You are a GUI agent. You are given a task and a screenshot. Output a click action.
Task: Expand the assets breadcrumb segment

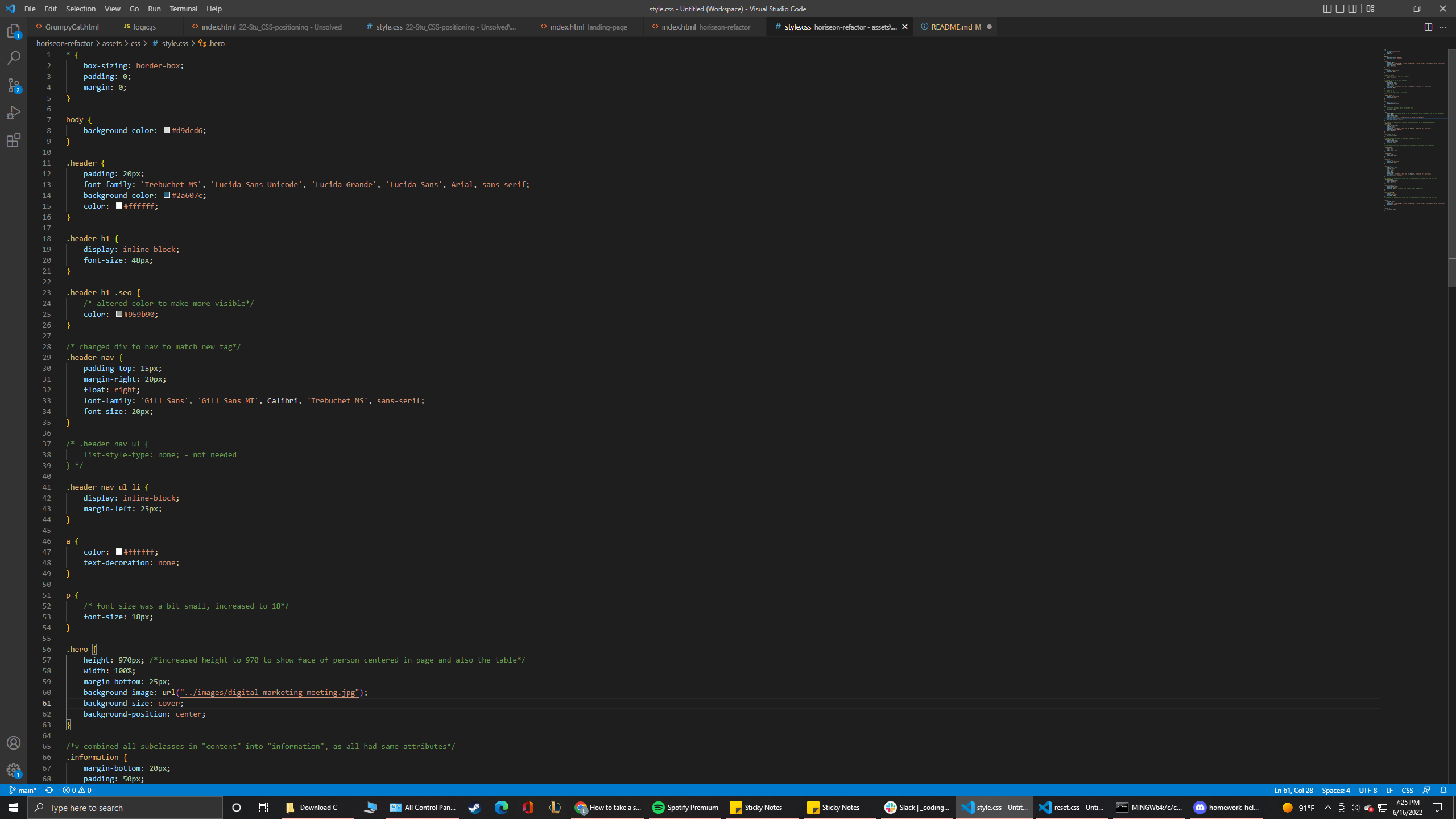pyautogui.click(x=111, y=43)
